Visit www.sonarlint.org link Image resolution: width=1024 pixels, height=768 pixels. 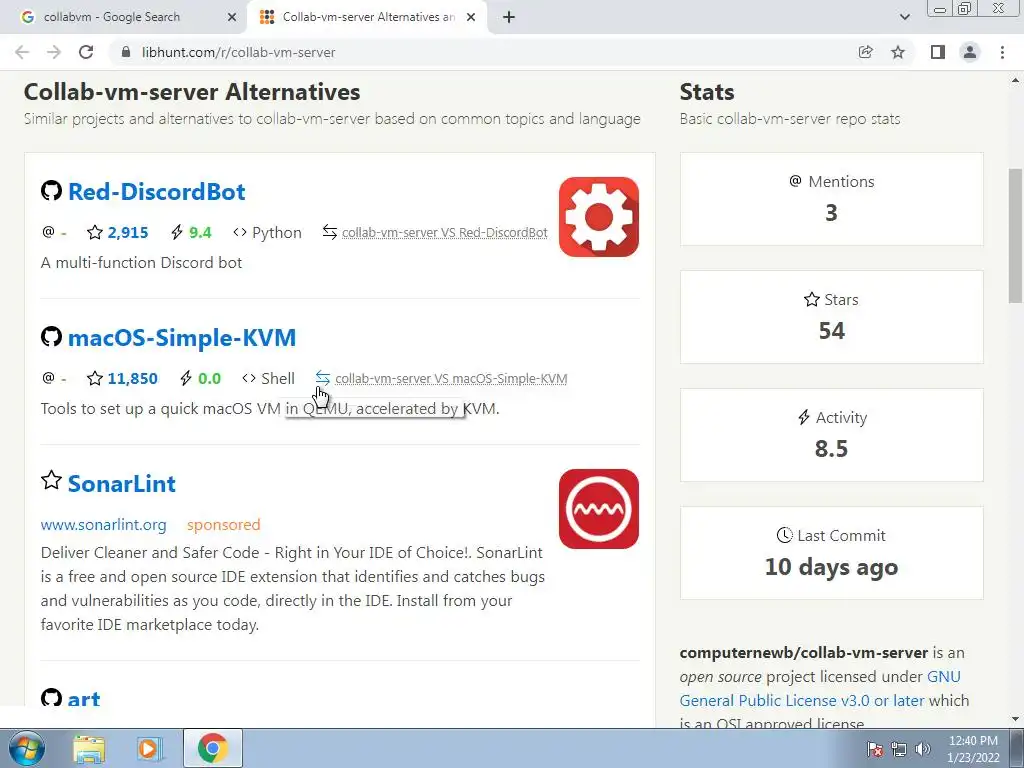pyautogui.click(x=103, y=524)
